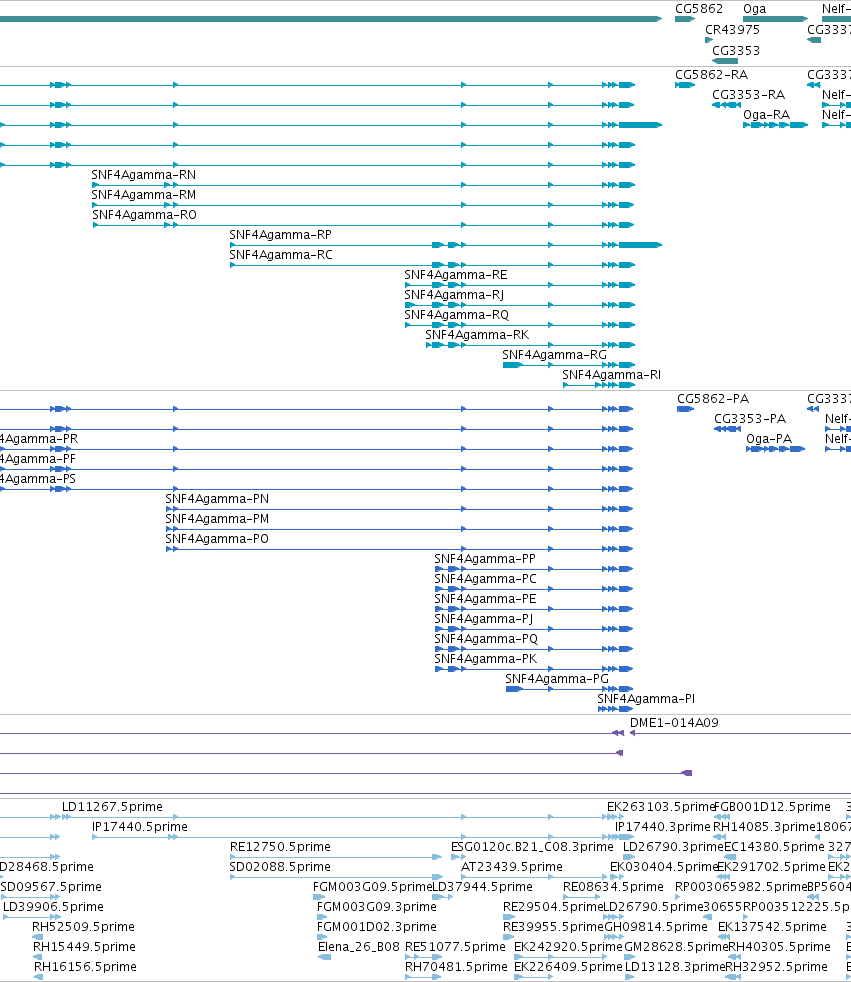851x982 pixels.
Task: Click the CG5862 gene label
Action: coord(698,9)
